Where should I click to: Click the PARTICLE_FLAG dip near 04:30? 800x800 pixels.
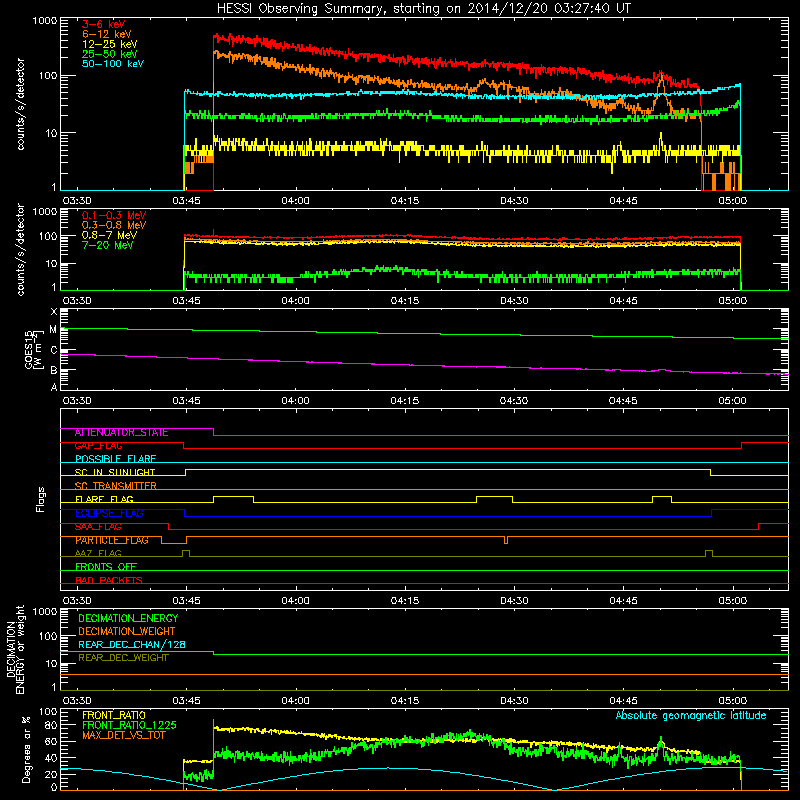point(506,540)
